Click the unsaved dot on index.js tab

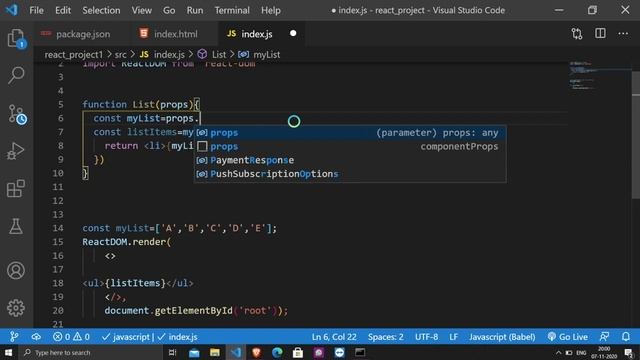pos(293,33)
